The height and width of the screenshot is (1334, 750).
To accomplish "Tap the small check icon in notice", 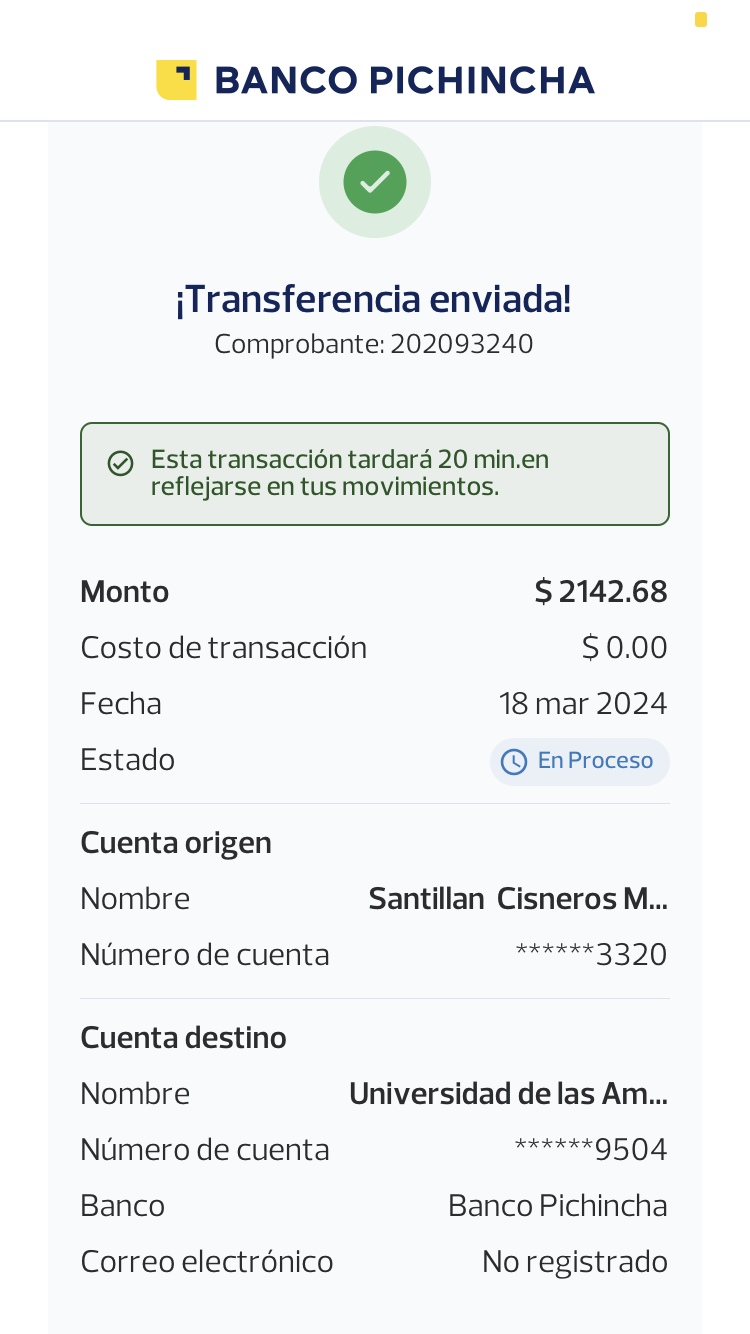I will click(121, 464).
